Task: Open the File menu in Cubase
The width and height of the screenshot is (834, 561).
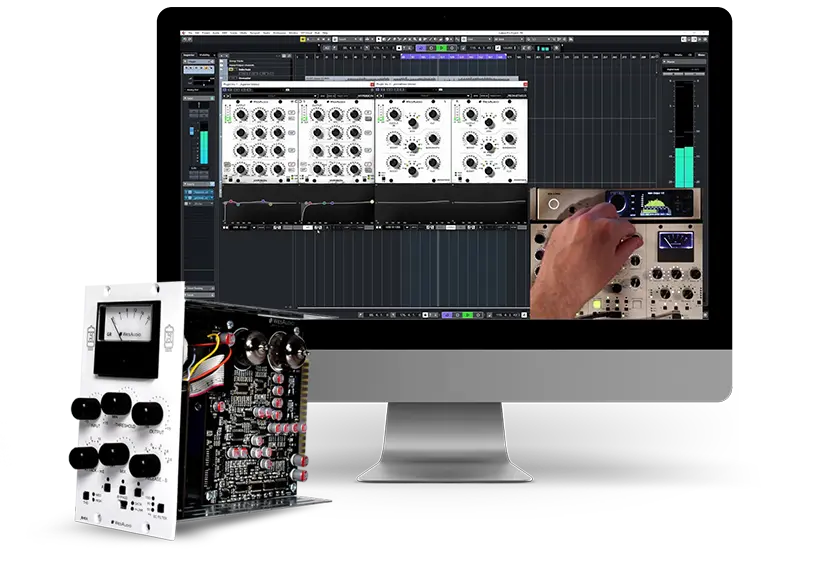Action: [x=190, y=33]
